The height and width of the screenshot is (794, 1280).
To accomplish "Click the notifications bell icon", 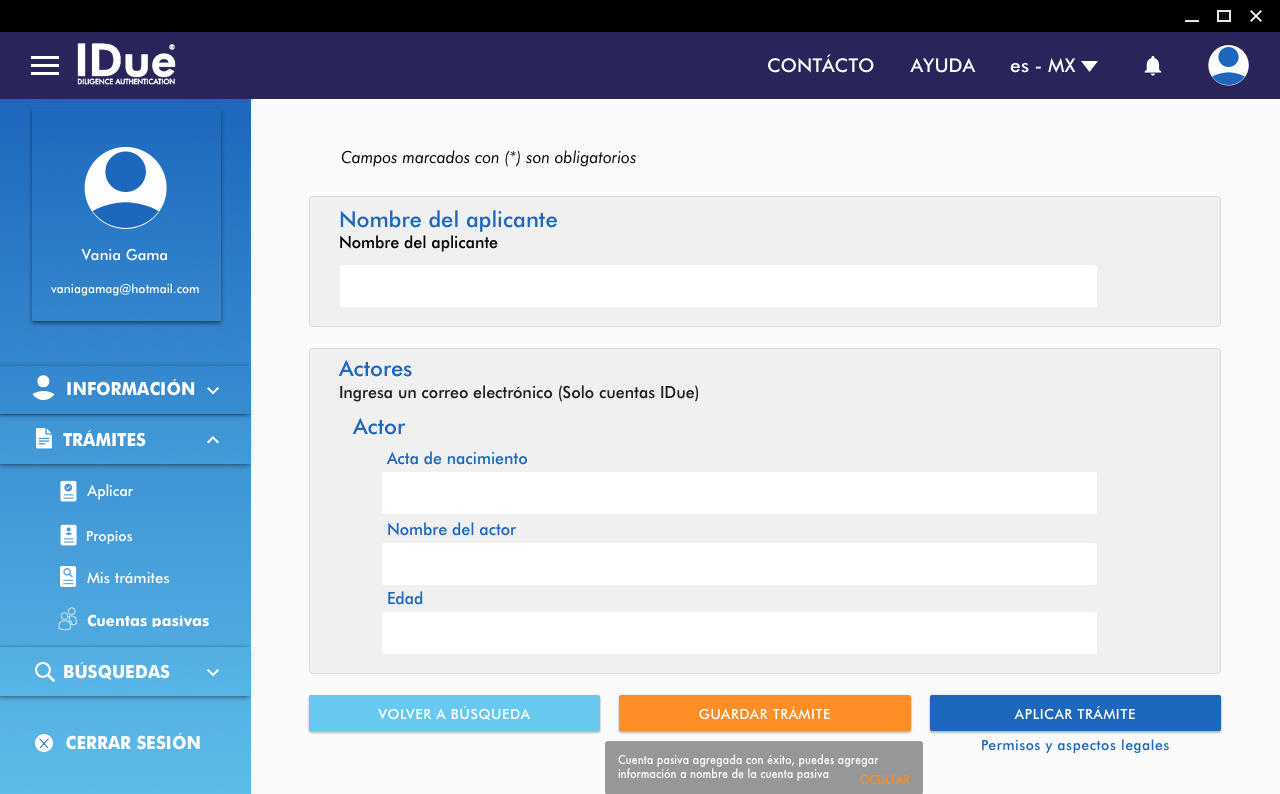I will [1152, 66].
